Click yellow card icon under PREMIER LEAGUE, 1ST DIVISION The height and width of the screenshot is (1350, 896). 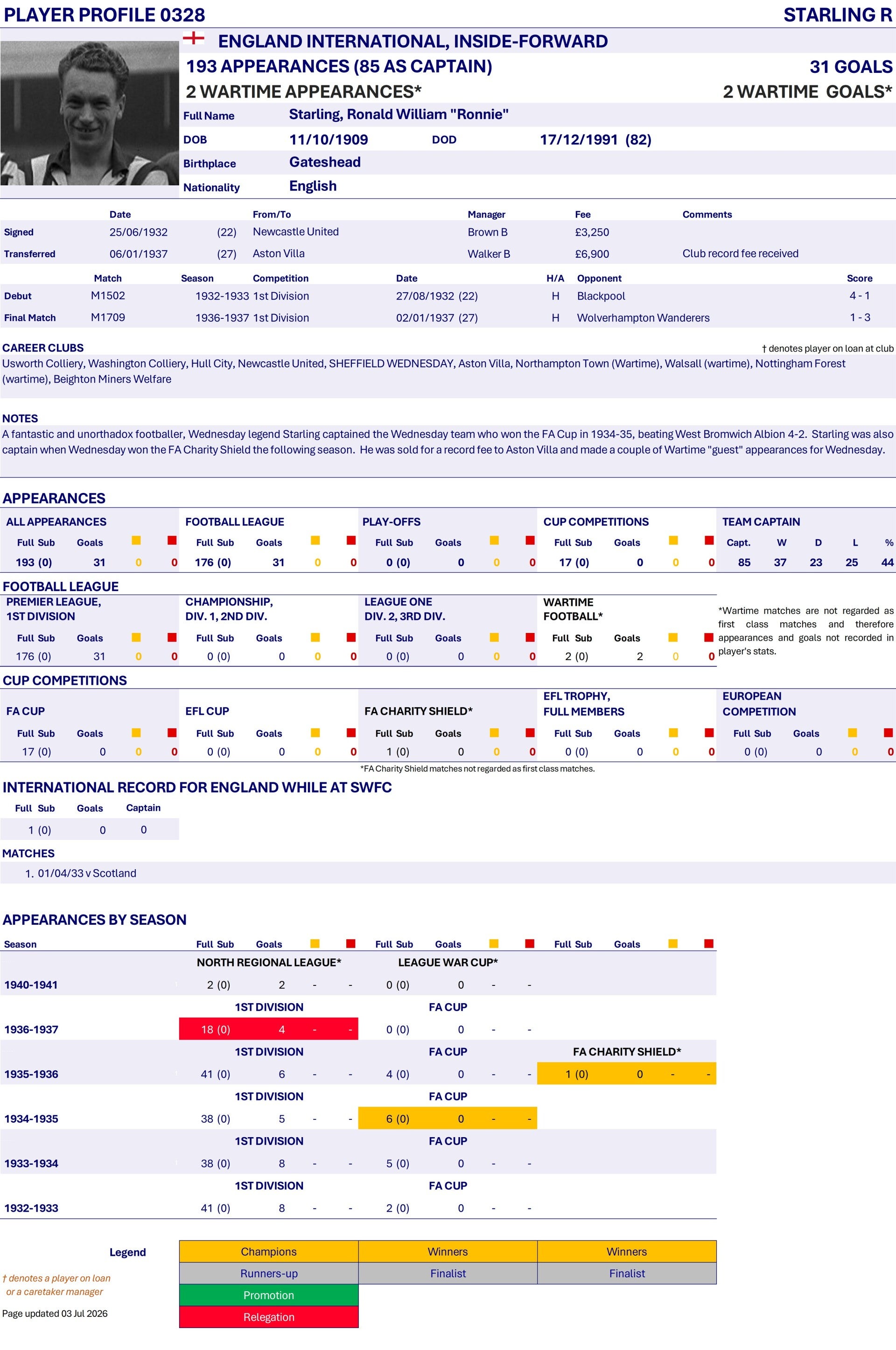(x=136, y=637)
